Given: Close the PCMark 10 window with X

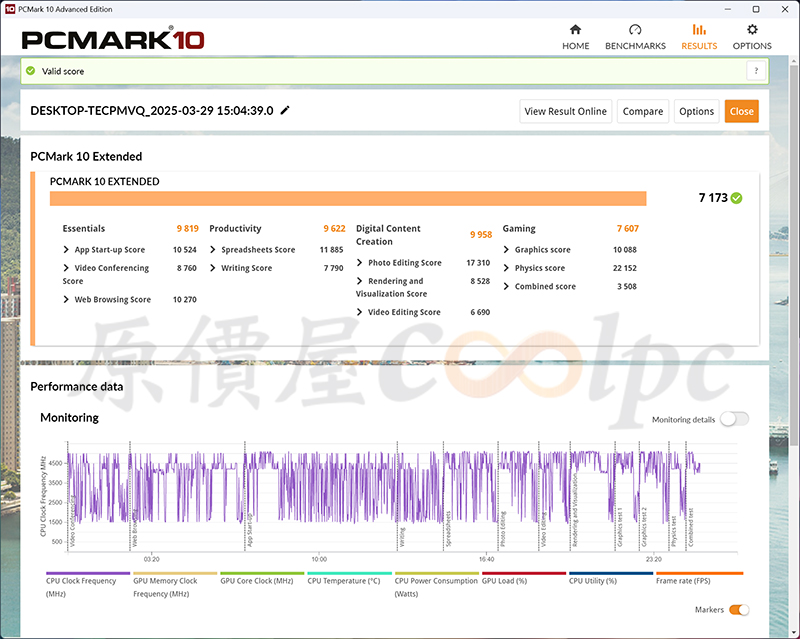Looking at the screenshot, I should pos(785,9).
